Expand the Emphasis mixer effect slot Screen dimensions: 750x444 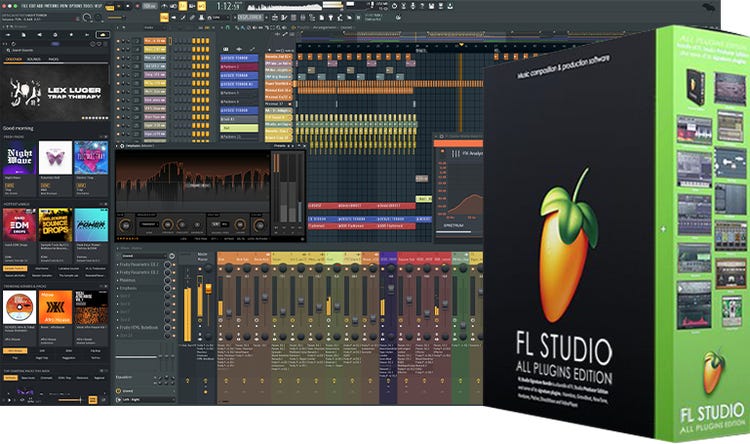pyautogui.click(x=118, y=288)
